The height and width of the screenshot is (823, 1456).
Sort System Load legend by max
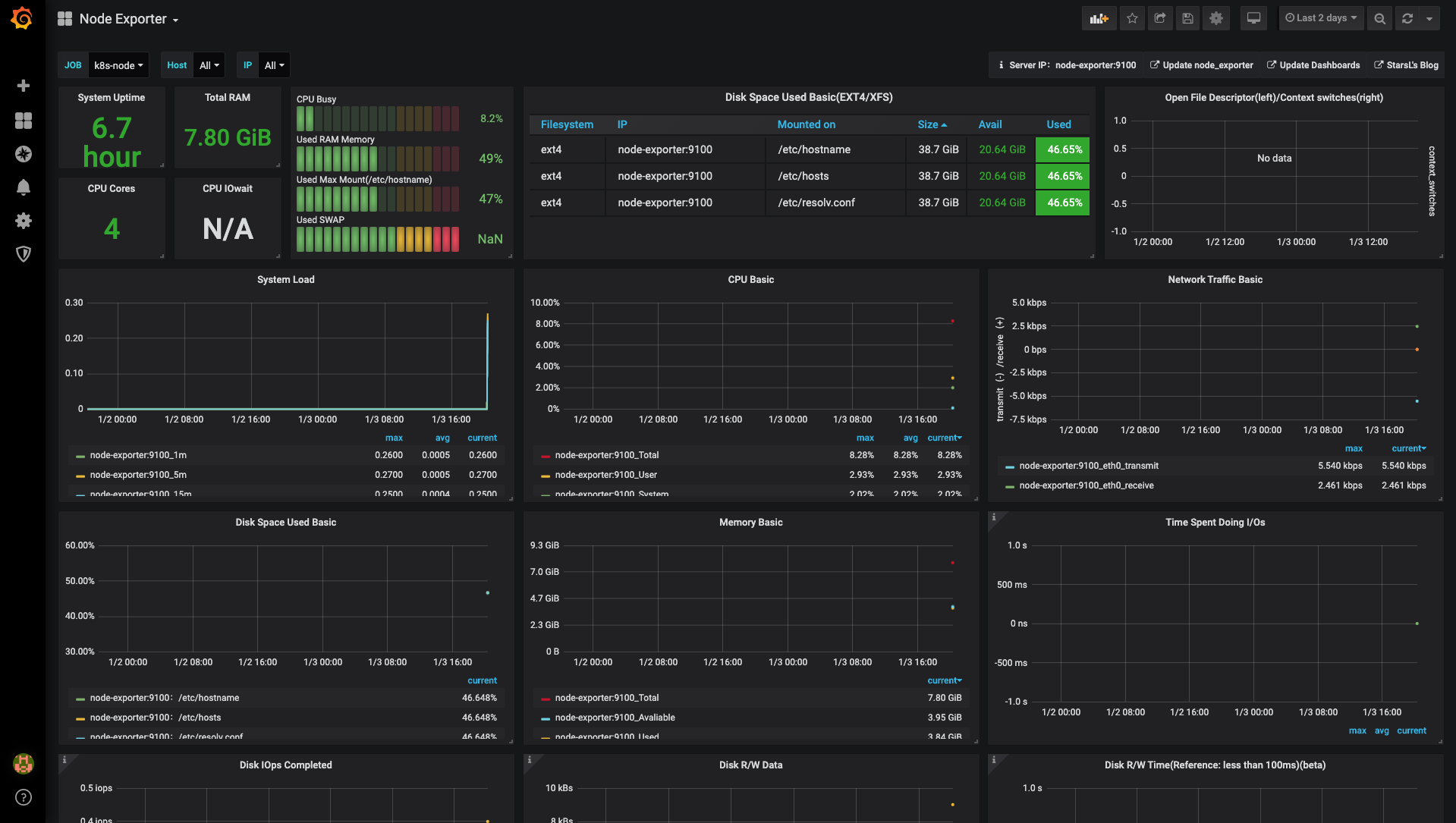click(x=394, y=438)
